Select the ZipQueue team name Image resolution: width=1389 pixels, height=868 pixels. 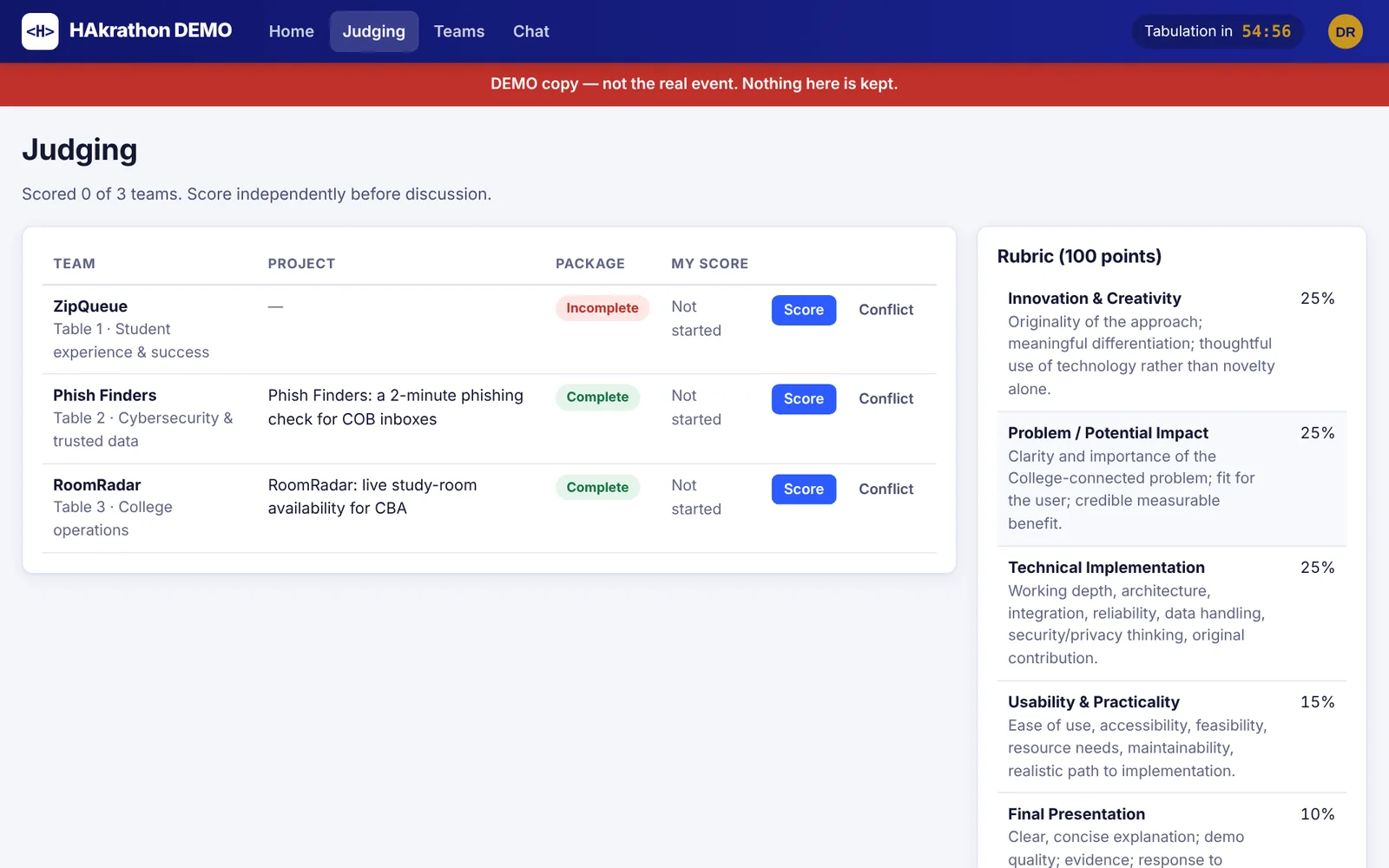(90, 306)
